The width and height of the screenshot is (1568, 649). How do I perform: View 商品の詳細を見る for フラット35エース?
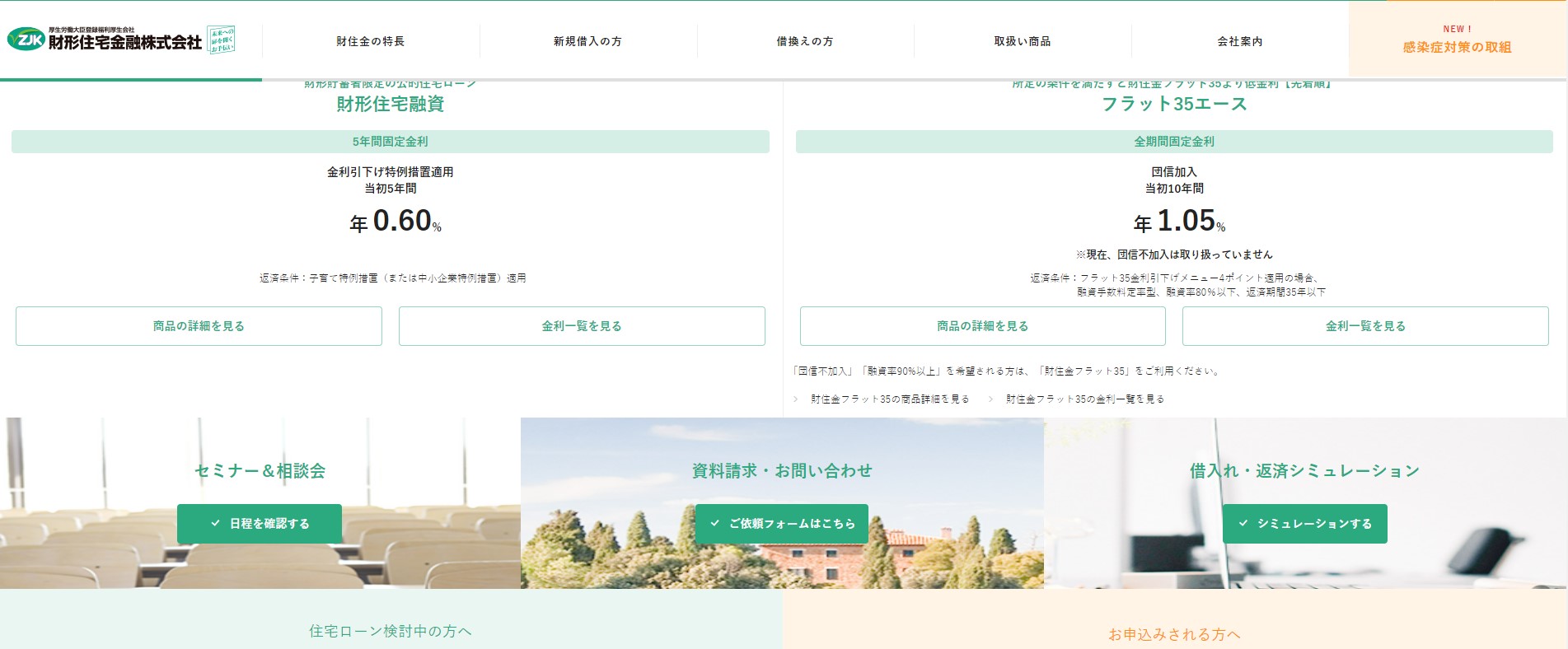tap(983, 326)
